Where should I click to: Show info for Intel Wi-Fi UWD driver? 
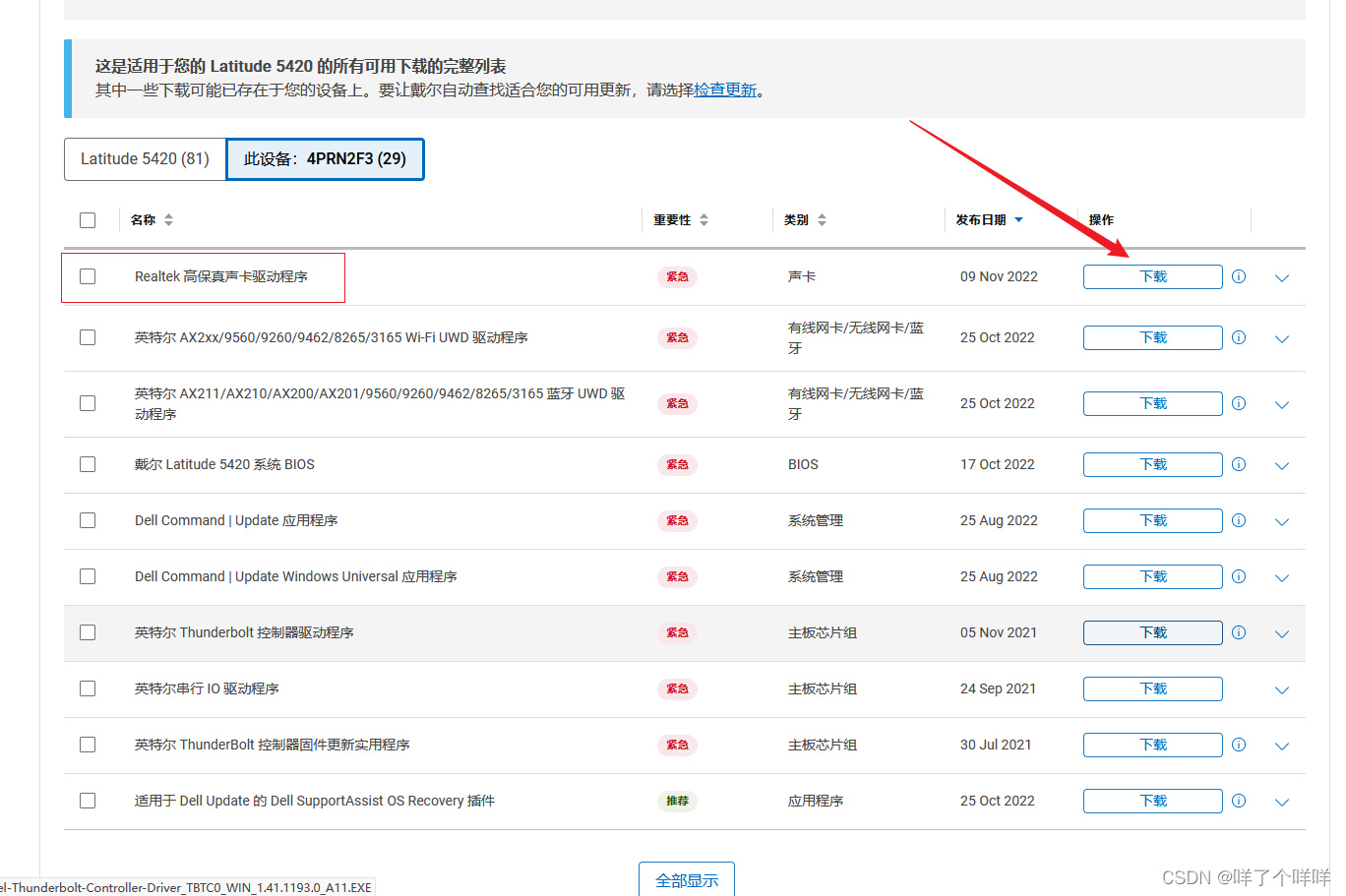tap(1239, 337)
